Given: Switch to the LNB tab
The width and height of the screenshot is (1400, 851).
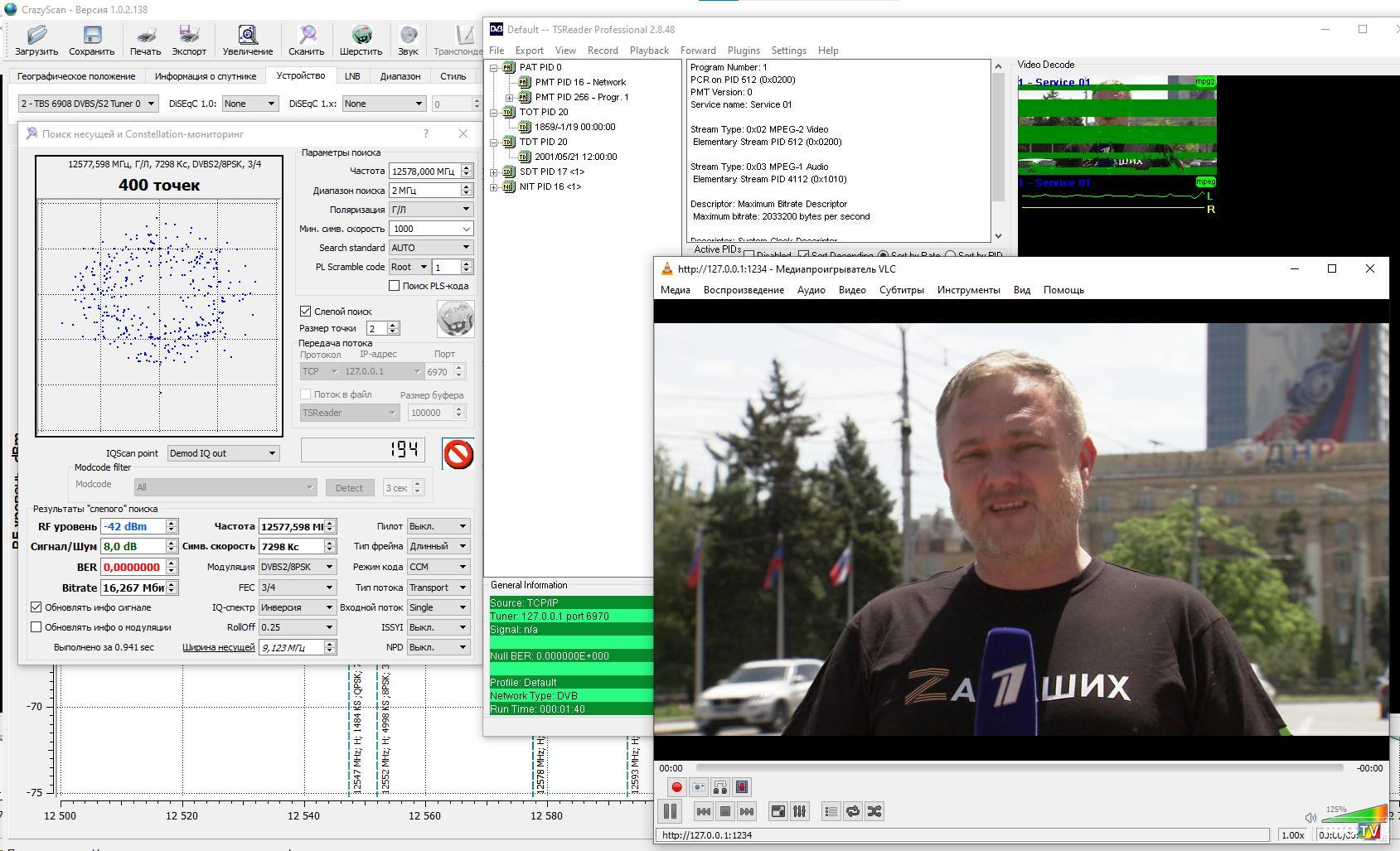Looking at the screenshot, I should click(352, 76).
